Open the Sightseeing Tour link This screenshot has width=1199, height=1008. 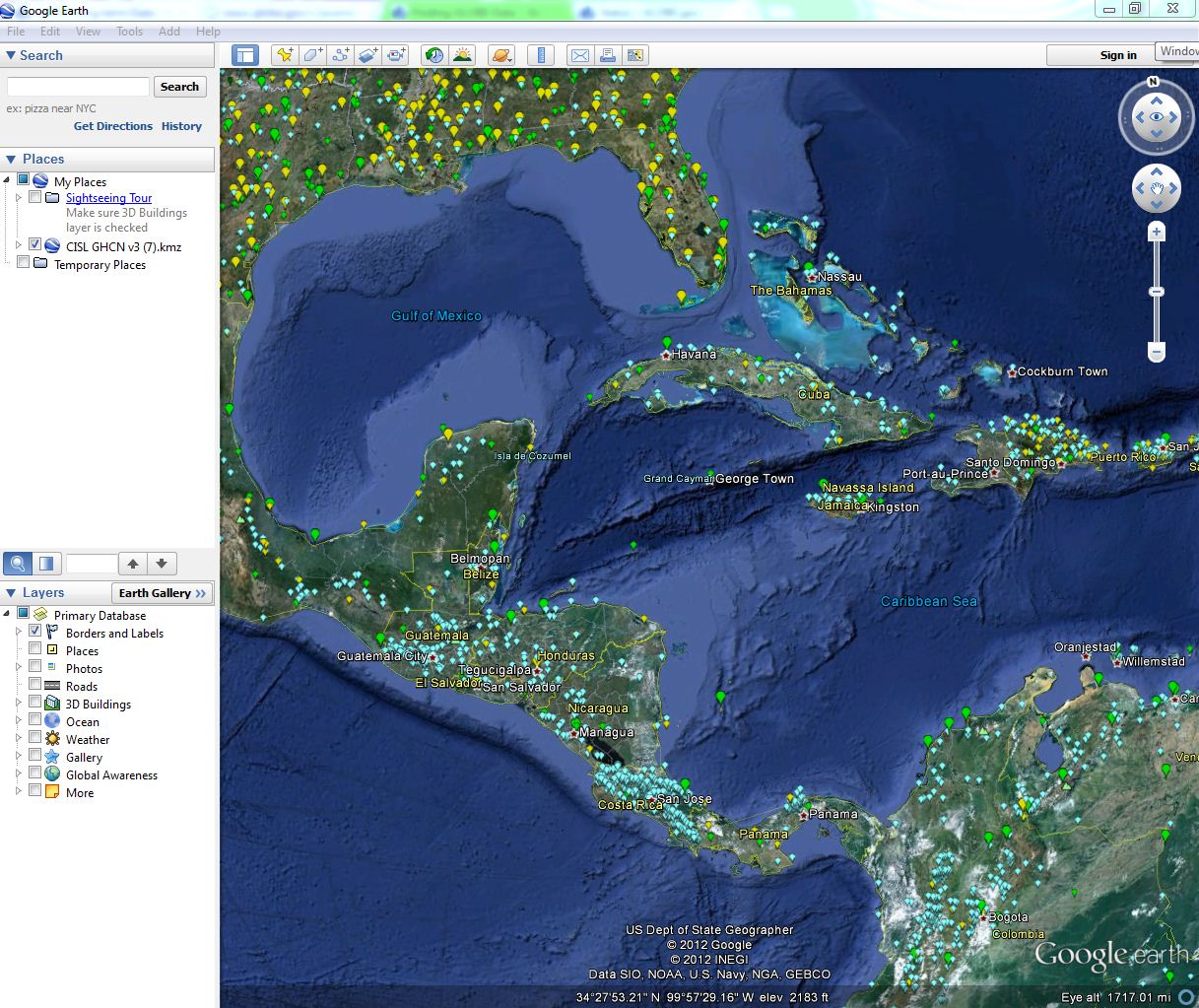point(108,198)
